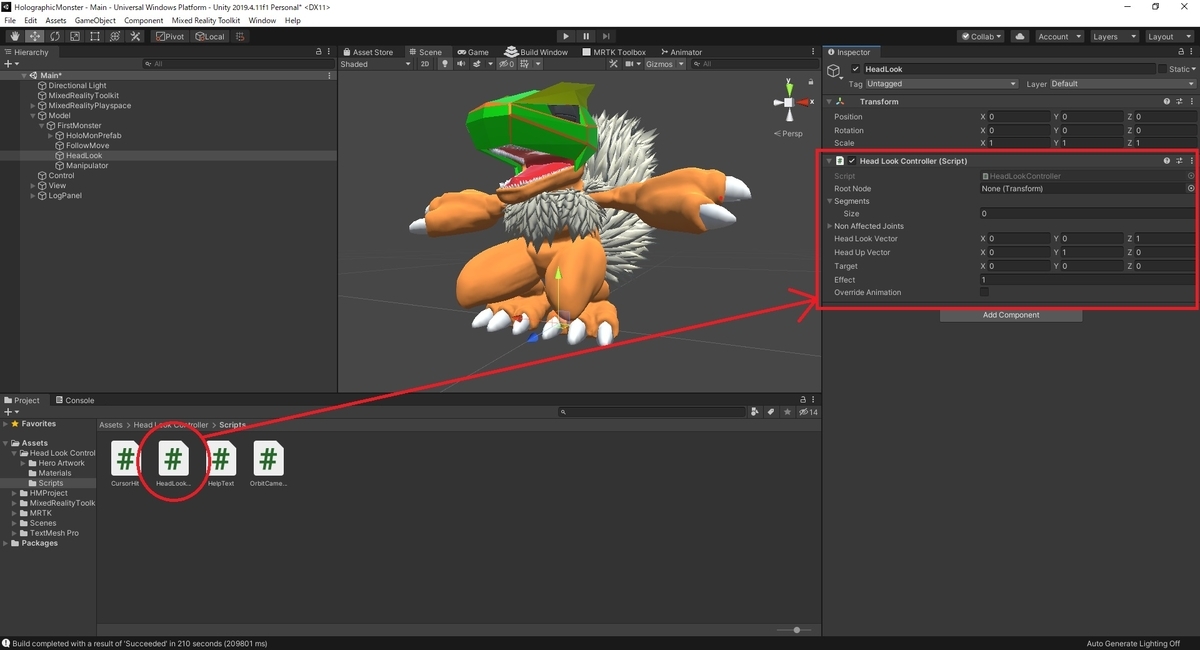Toggle Static checkbox in Inspector

(x=1162, y=69)
